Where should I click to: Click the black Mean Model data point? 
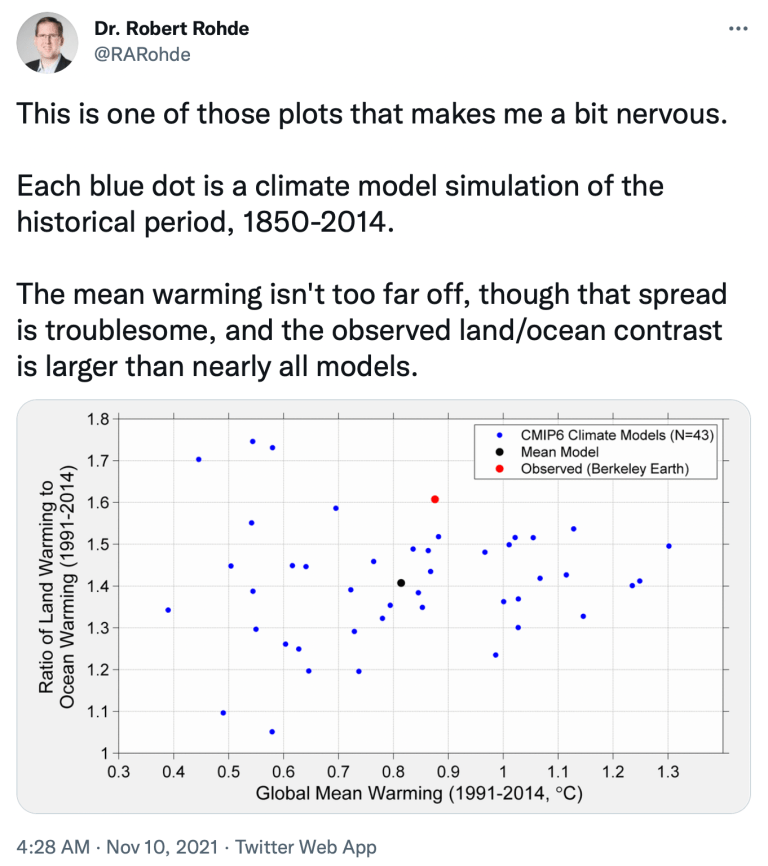(401, 583)
